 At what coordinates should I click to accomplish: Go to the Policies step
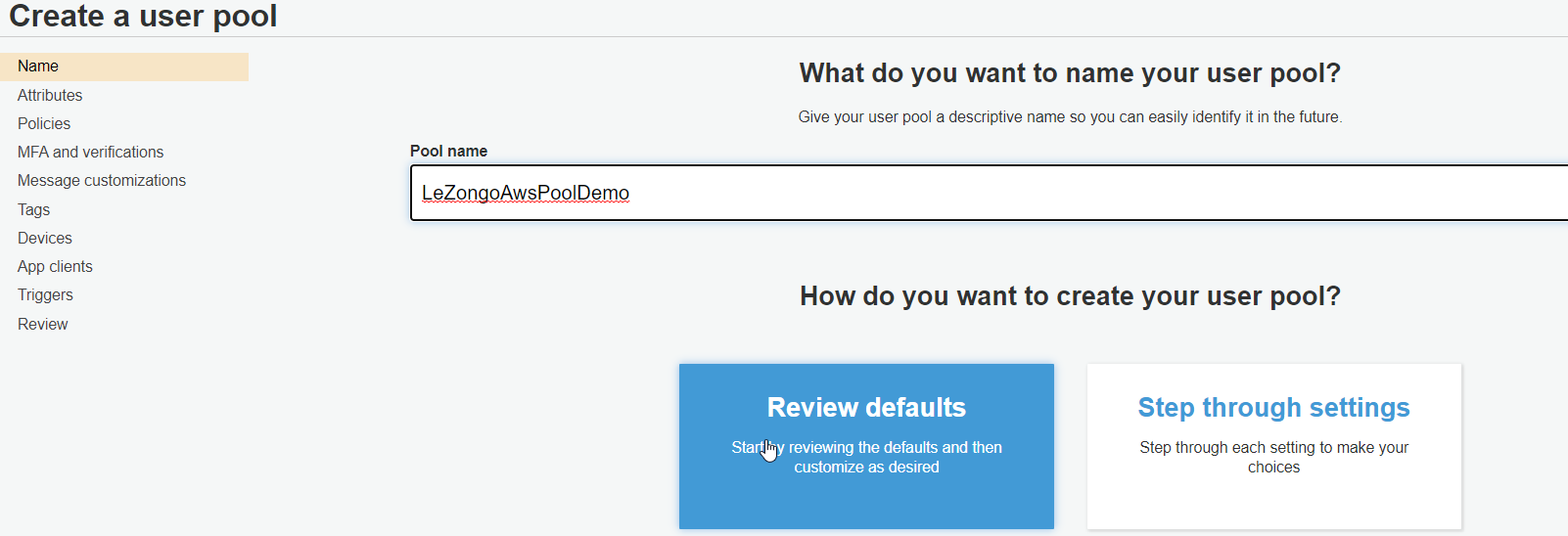coord(44,123)
